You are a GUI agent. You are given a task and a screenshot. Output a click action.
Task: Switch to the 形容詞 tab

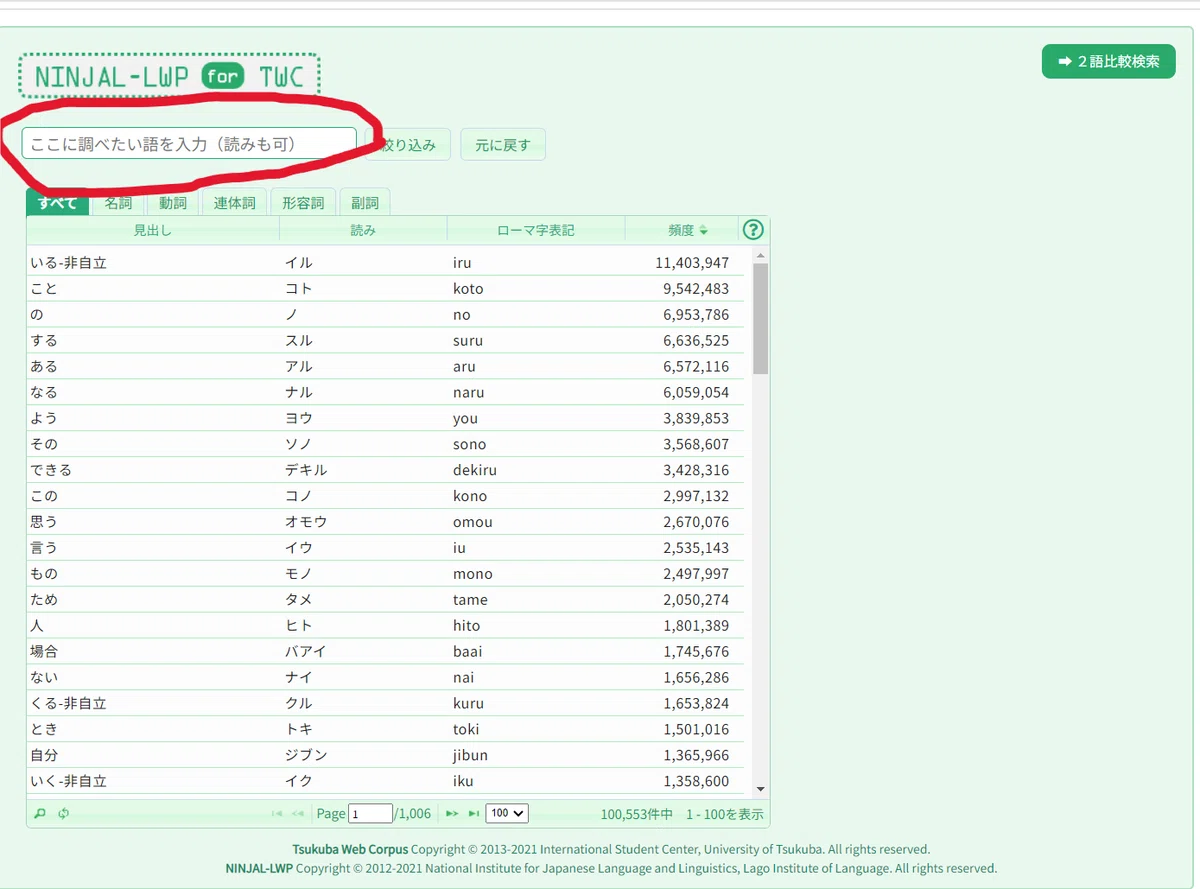coord(303,202)
